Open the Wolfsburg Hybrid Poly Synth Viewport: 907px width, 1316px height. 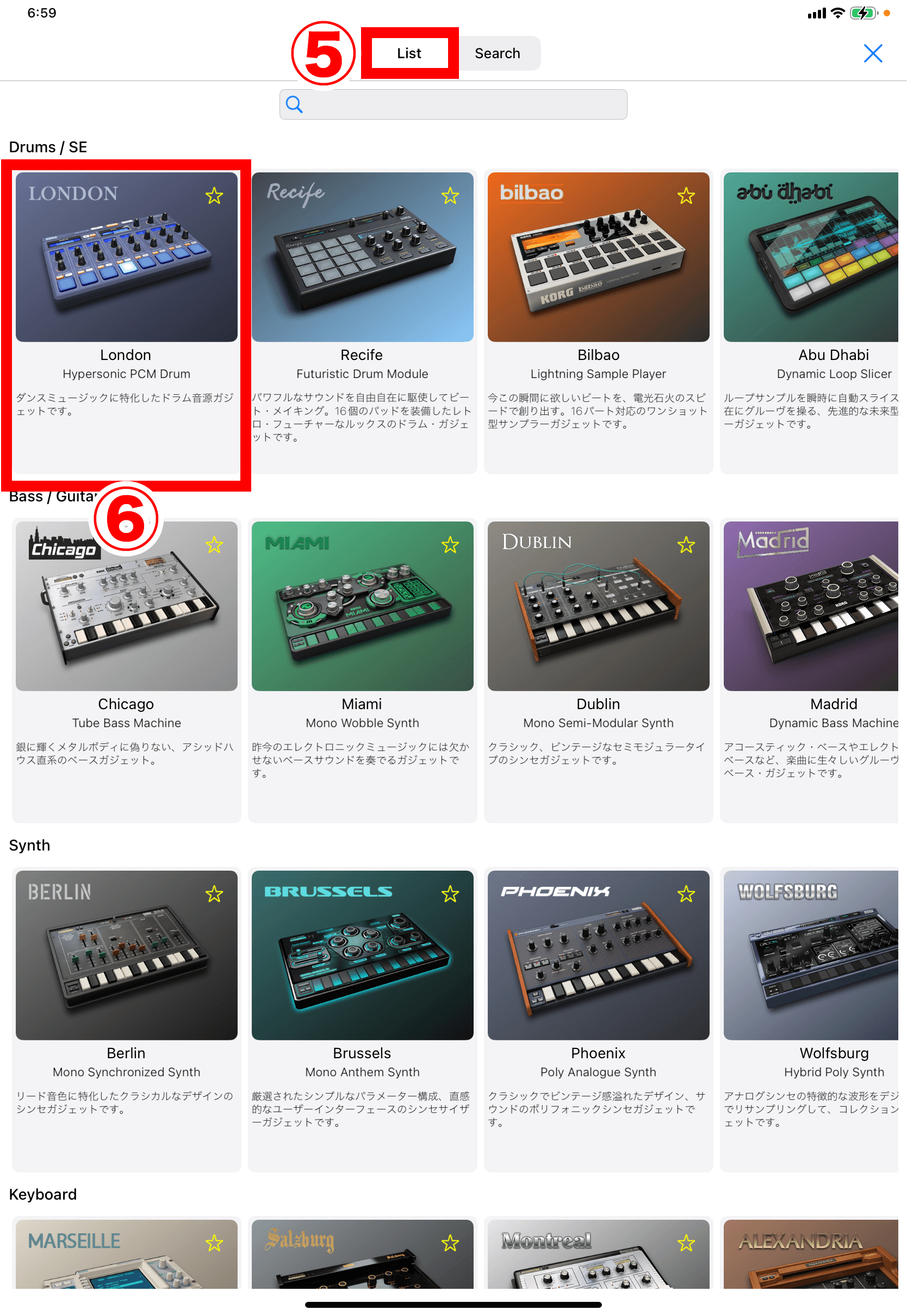[813, 1020]
